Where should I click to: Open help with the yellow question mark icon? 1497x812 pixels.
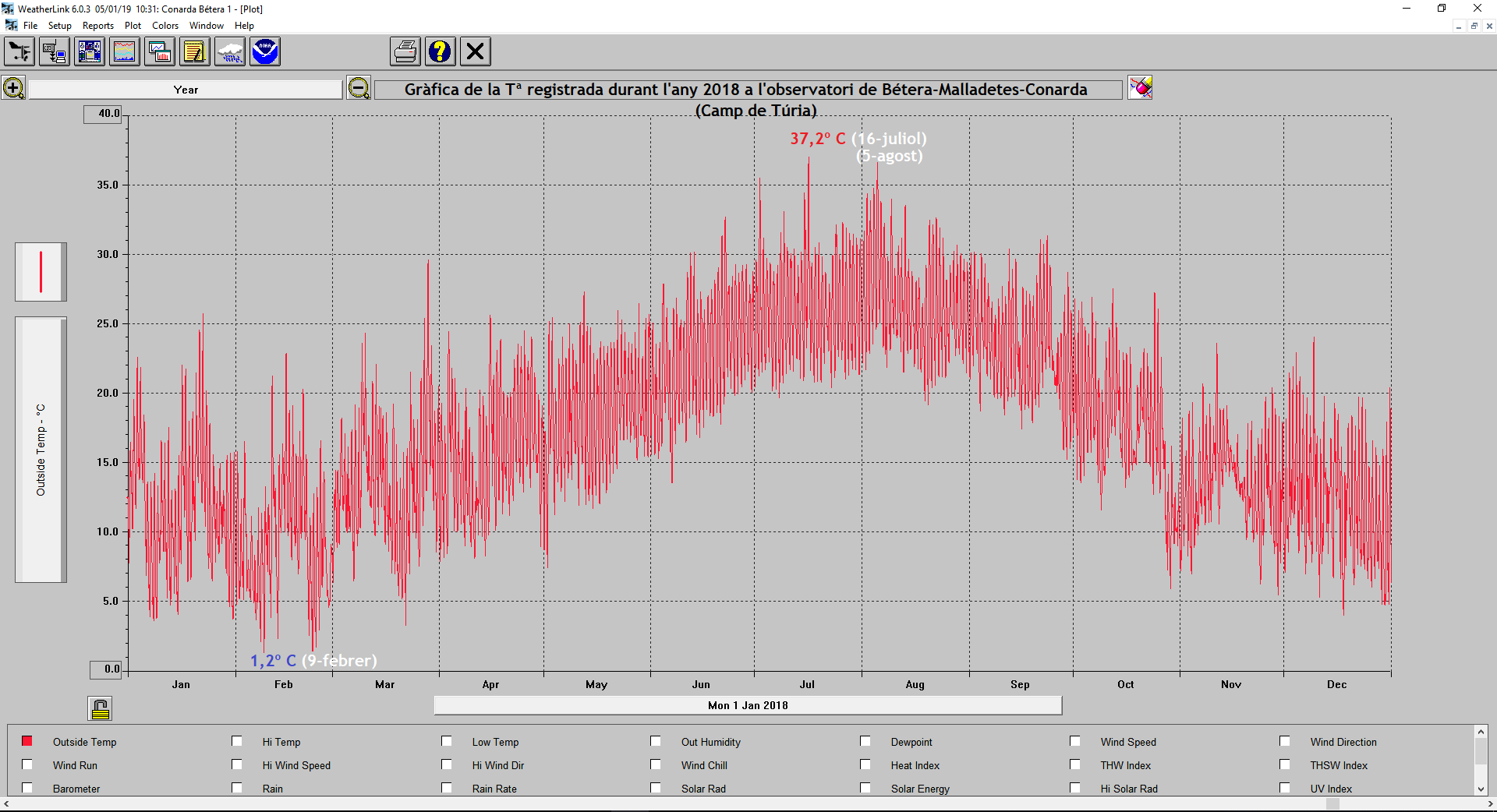[440, 52]
